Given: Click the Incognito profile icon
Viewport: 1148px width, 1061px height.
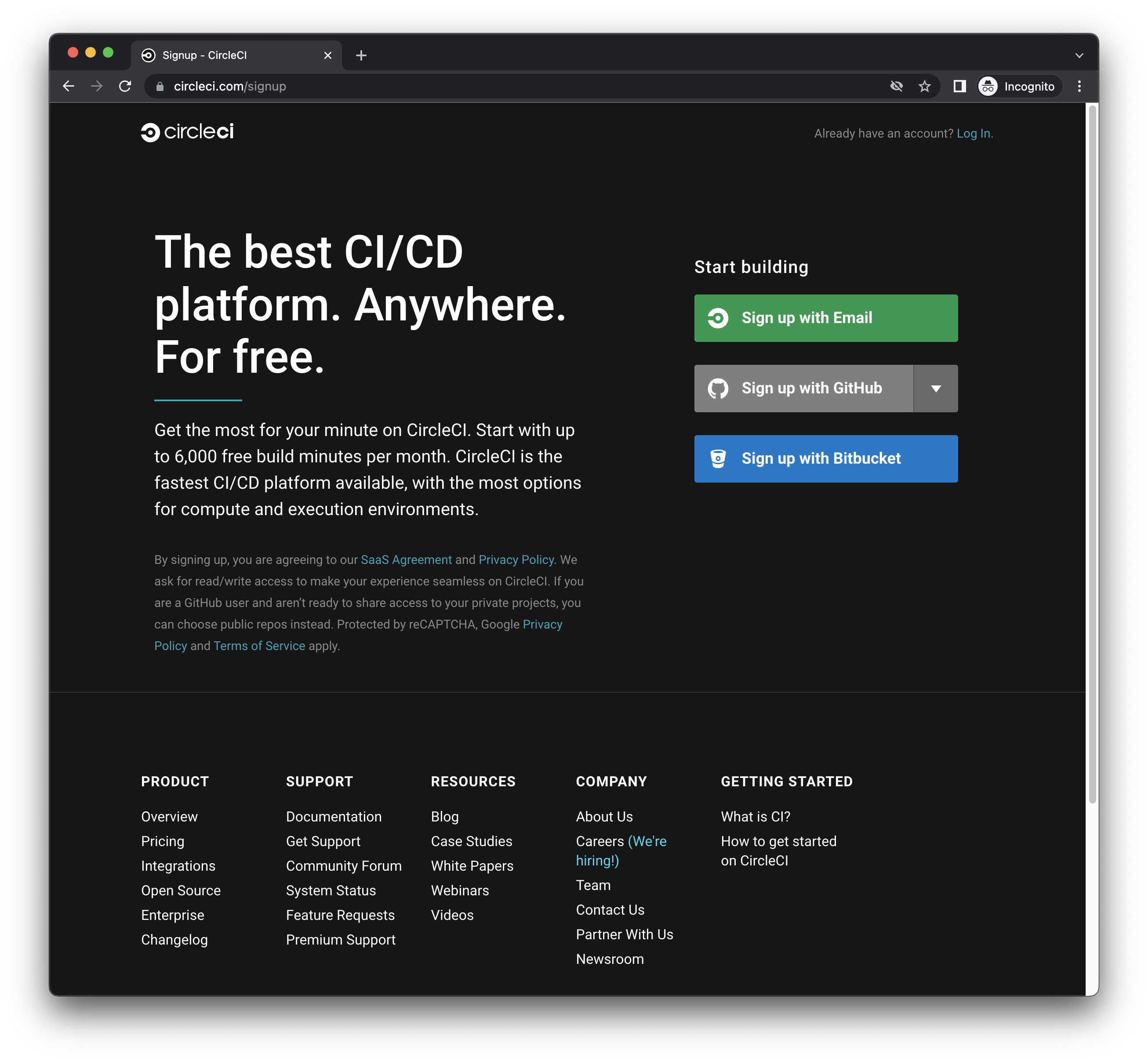Looking at the screenshot, I should [988, 86].
